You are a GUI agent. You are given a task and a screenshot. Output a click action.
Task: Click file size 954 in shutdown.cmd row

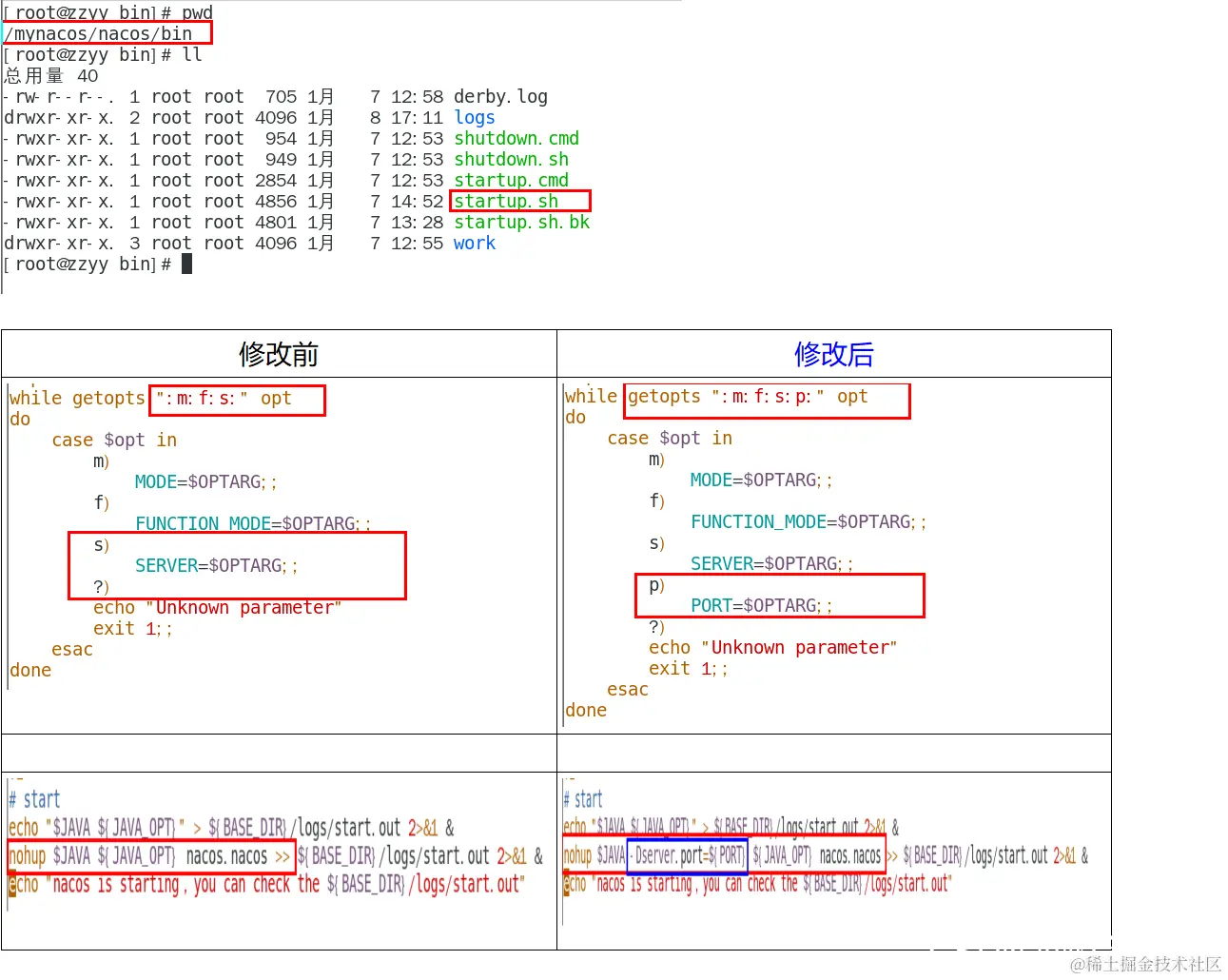pos(281,138)
